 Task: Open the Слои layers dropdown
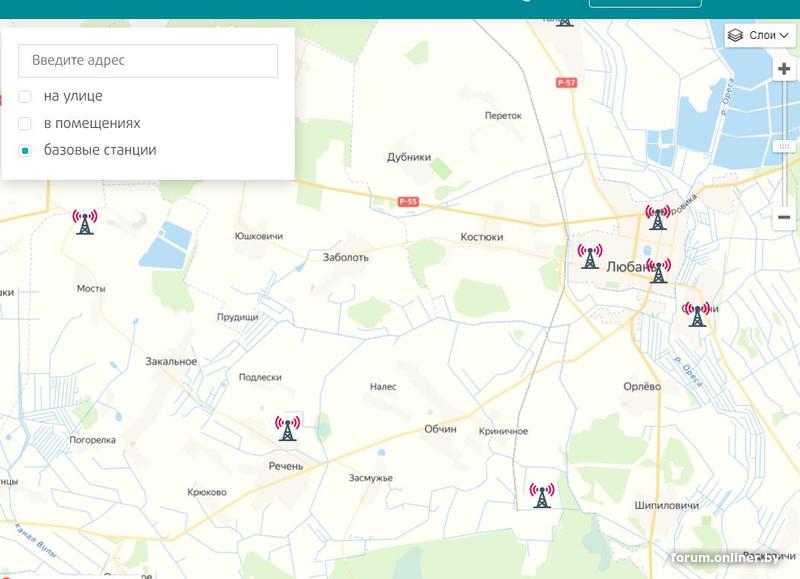pyautogui.click(x=759, y=35)
